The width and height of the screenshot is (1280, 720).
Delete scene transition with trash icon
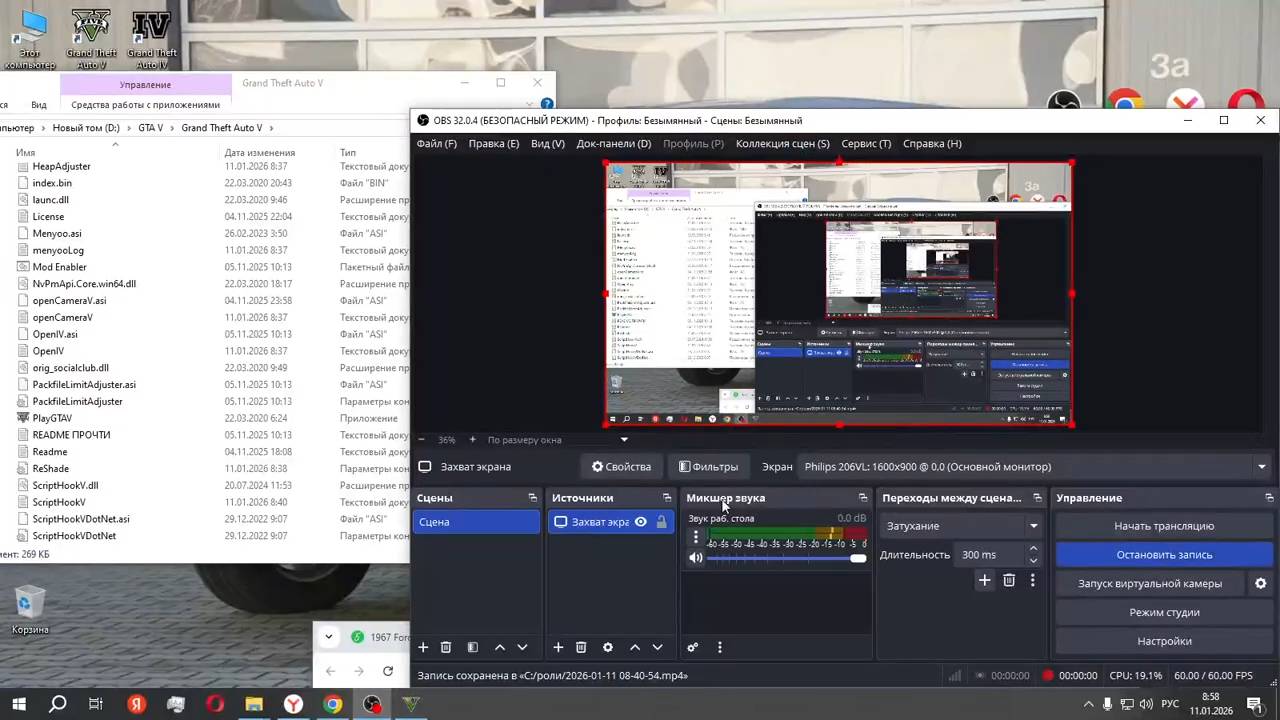click(1009, 580)
